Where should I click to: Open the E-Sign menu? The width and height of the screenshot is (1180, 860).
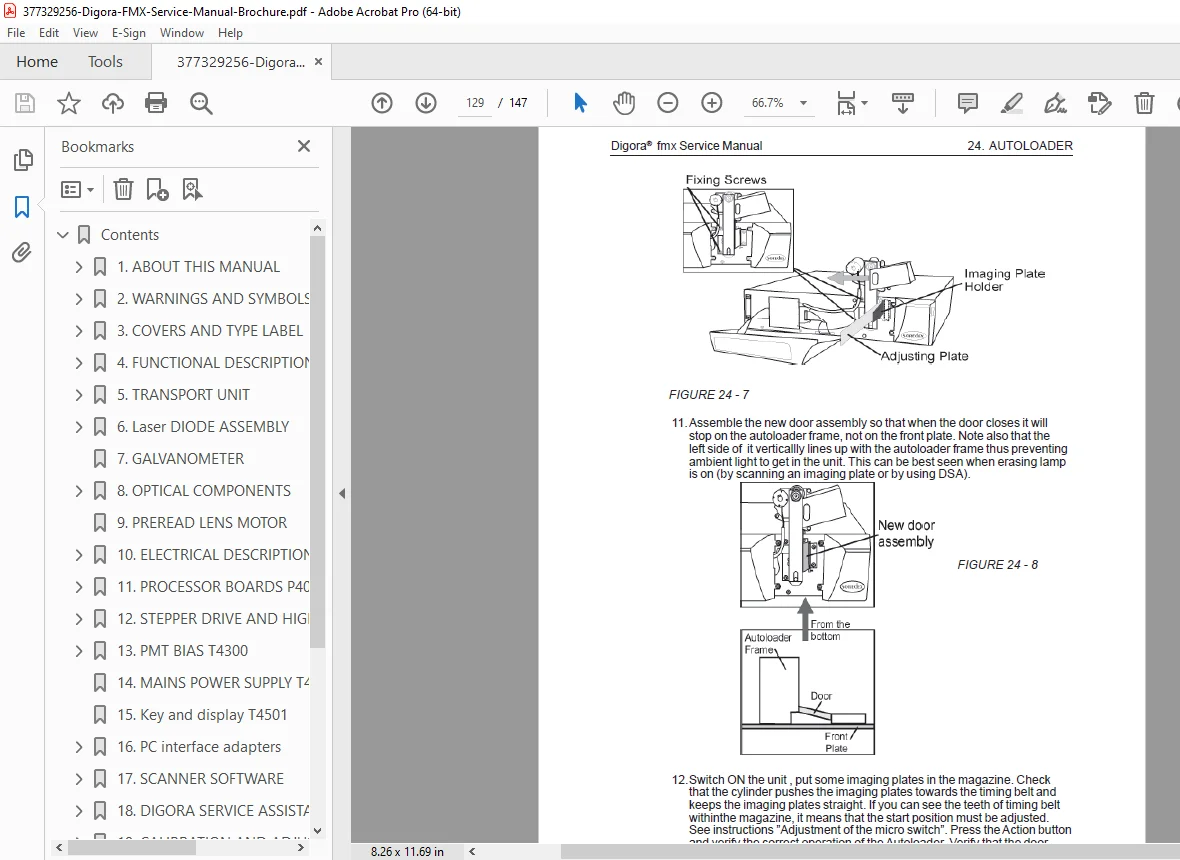(129, 32)
